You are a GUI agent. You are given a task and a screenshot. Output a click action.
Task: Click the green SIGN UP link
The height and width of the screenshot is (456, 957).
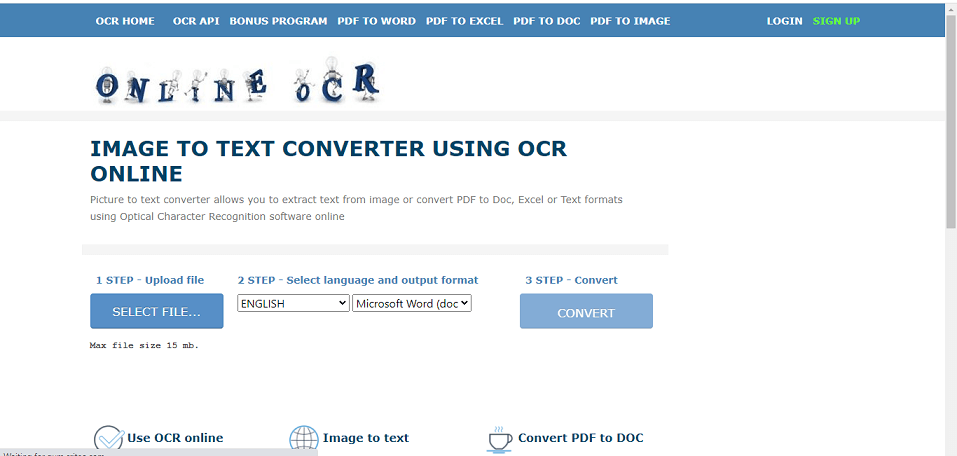click(836, 21)
